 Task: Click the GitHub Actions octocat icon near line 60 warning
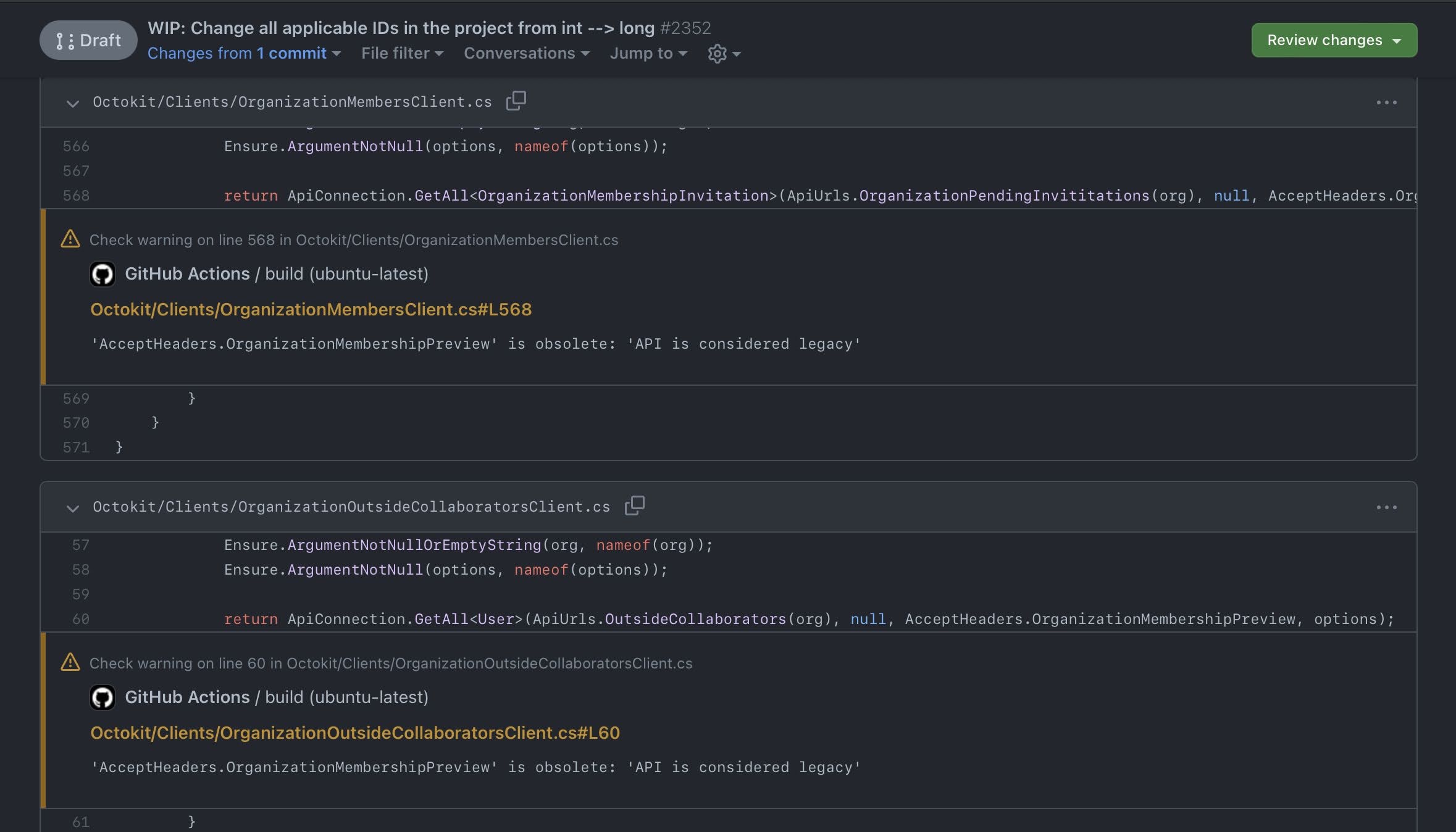[x=103, y=697]
